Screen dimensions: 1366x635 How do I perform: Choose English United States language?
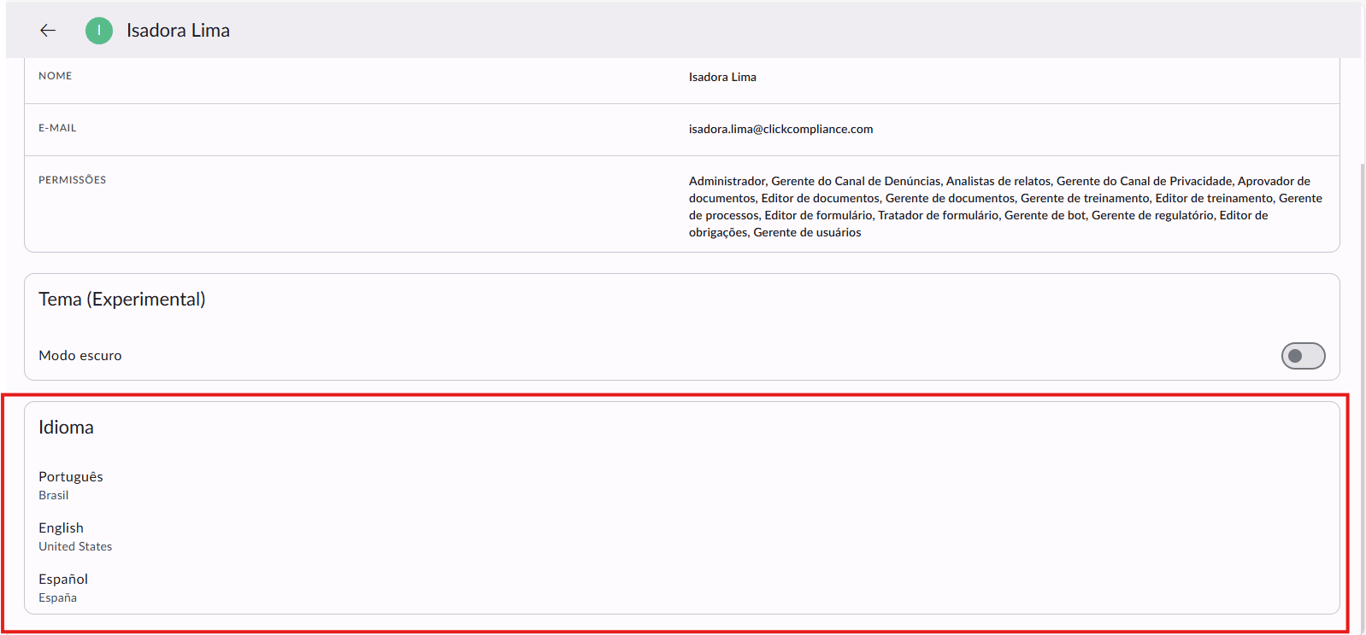pos(75,536)
